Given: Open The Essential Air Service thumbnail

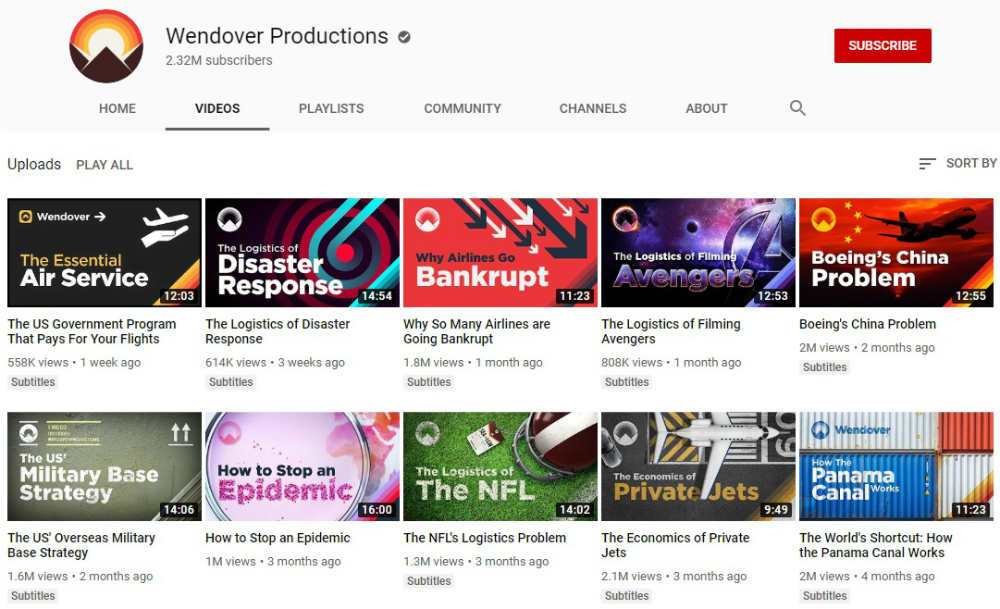Looking at the screenshot, I should [104, 252].
